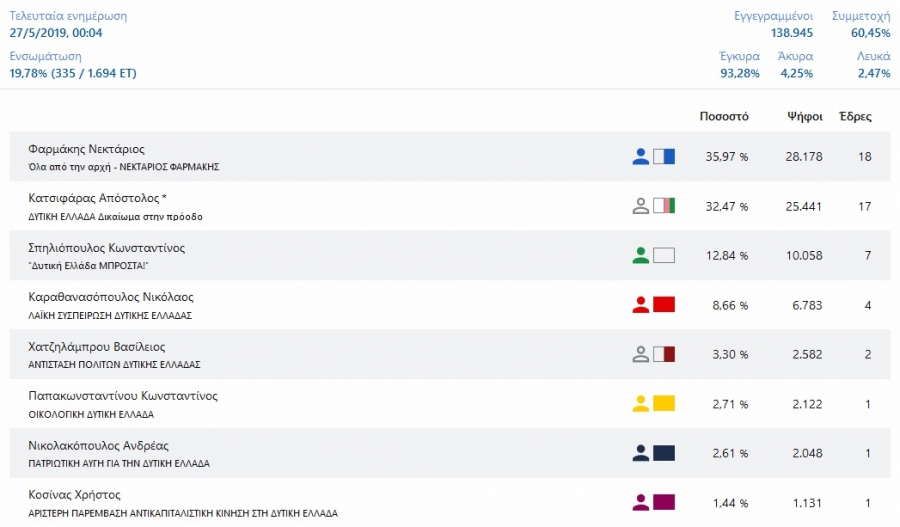Click the blue person icon for Φαρμάκης Νεκτάριος

point(641,157)
